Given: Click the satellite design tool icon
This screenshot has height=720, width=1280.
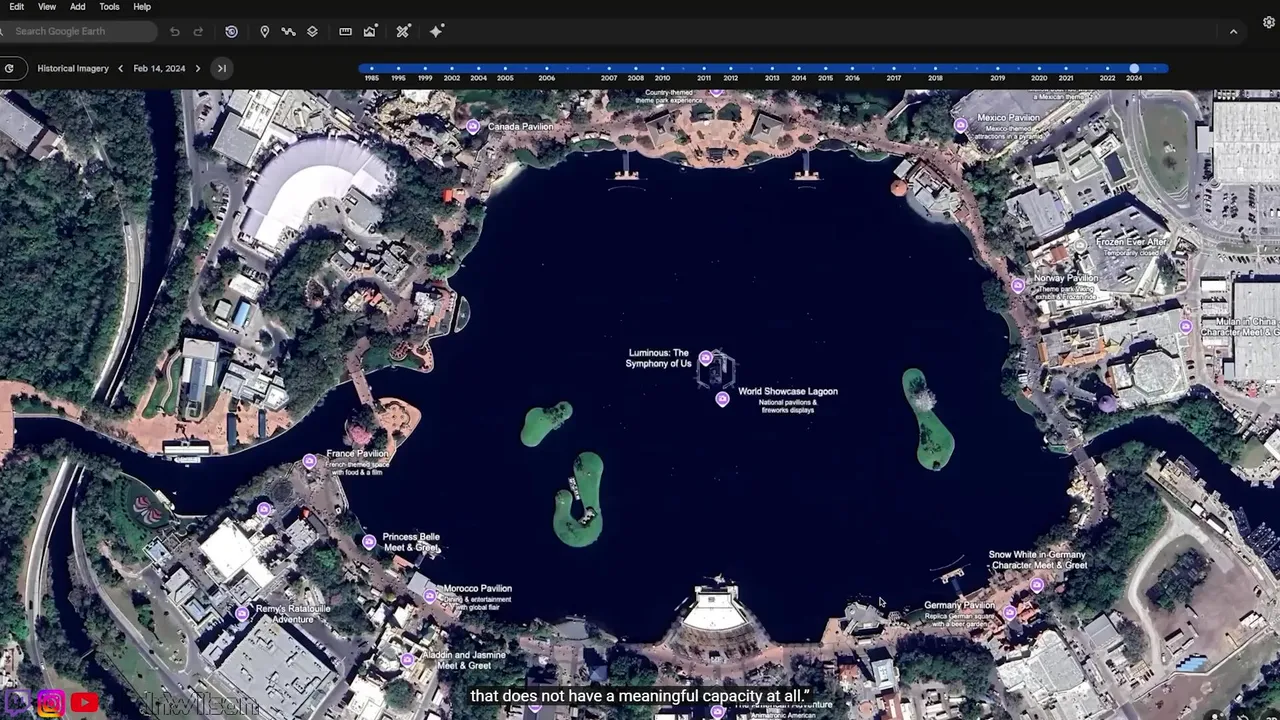Looking at the screenshot, I should pos(403,32).
